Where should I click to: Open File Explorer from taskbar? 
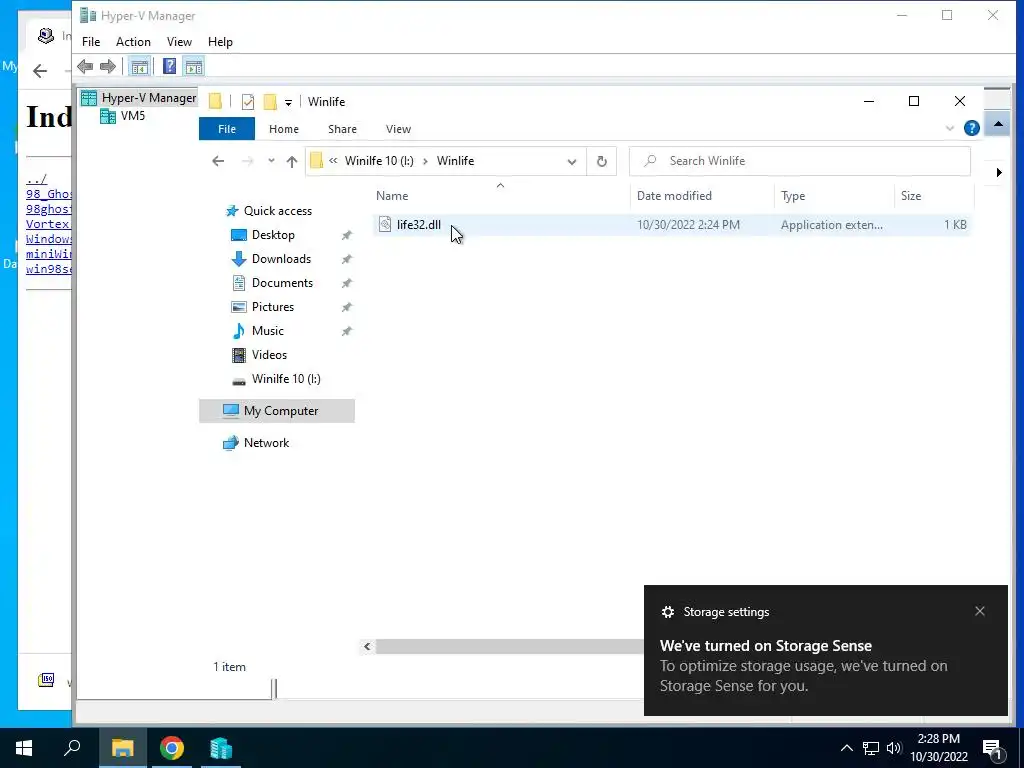(123, 748)
